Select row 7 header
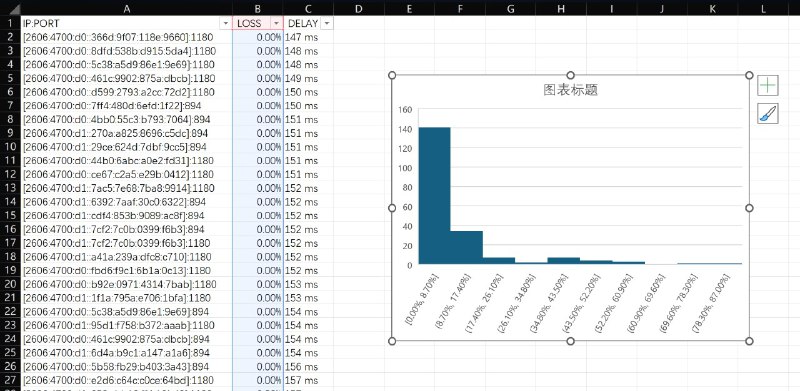800x391 pixels. [10, 106]
